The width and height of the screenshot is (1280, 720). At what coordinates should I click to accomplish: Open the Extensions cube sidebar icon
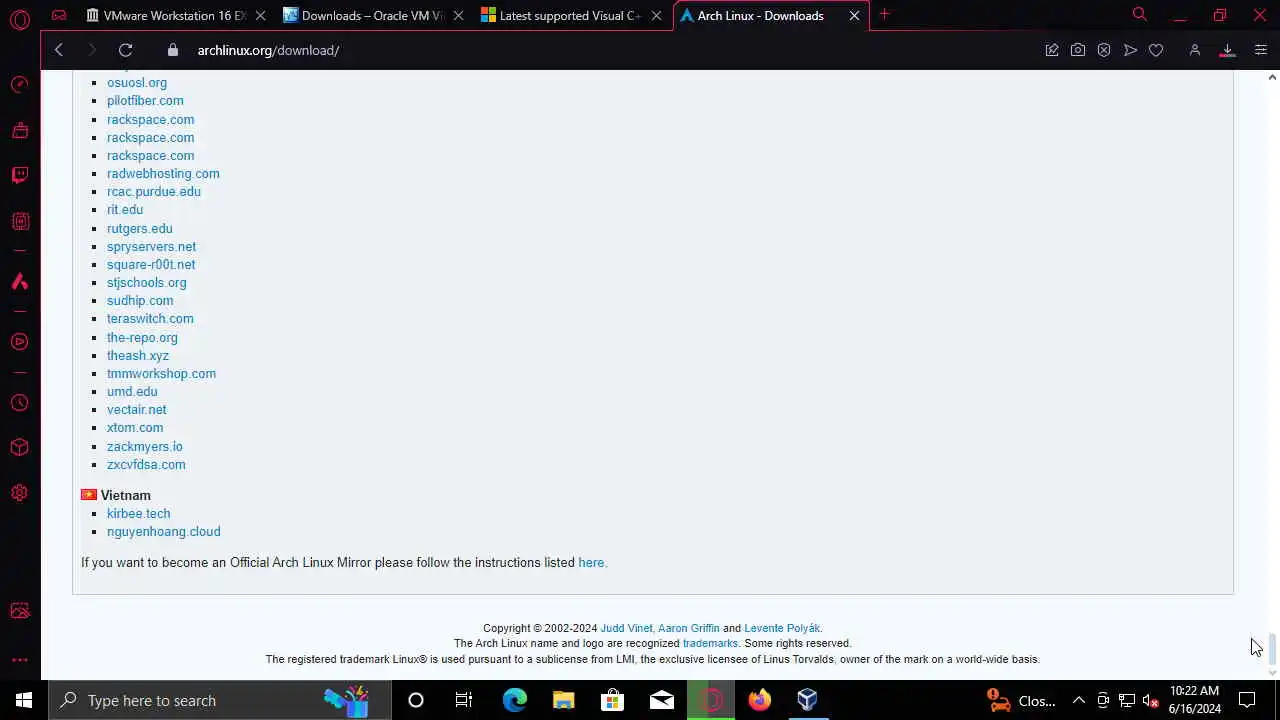[19, 448]
